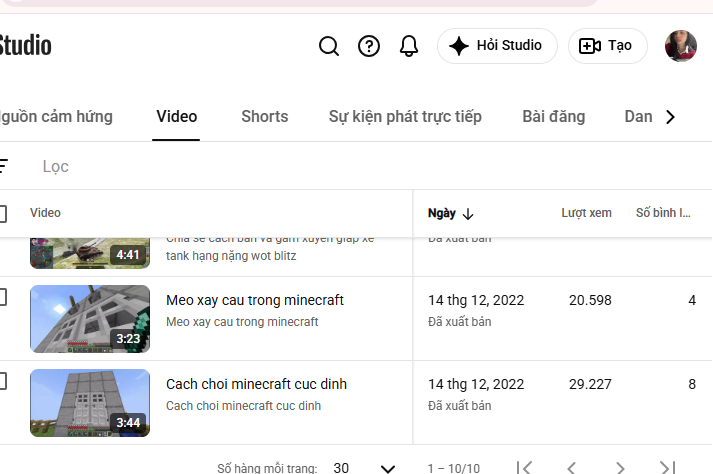Switch to the partially shown Dan tab
This screenshot has width=713, height=474.
[x=638, y=116]
